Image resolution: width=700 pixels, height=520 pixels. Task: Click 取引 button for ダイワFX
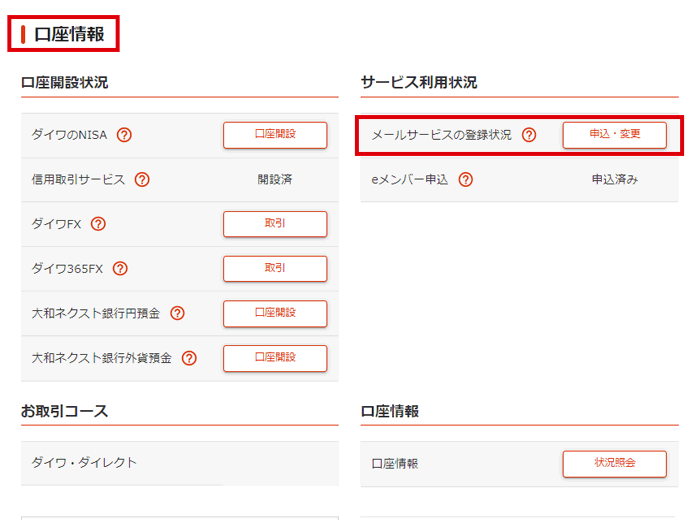(x=275, y=224)
